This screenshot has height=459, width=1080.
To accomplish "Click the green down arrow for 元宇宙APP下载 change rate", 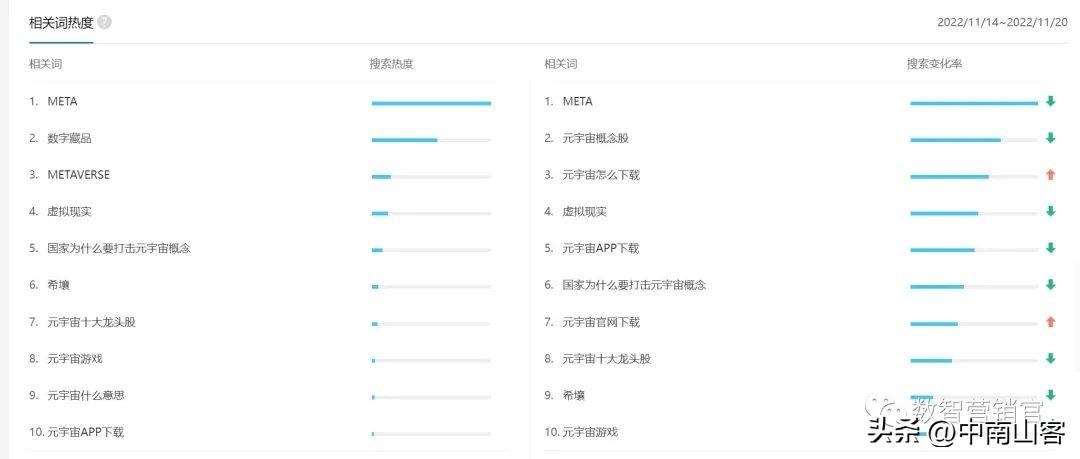I will [1050, 248].
